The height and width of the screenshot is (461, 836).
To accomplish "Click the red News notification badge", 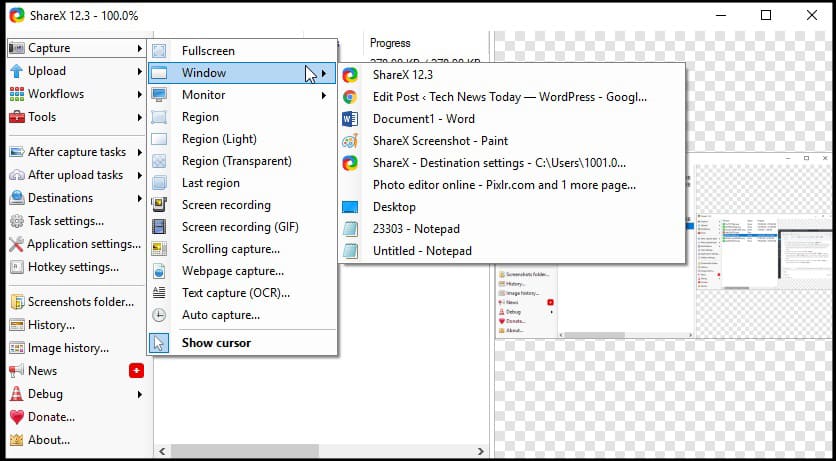I will coord(136,371).
